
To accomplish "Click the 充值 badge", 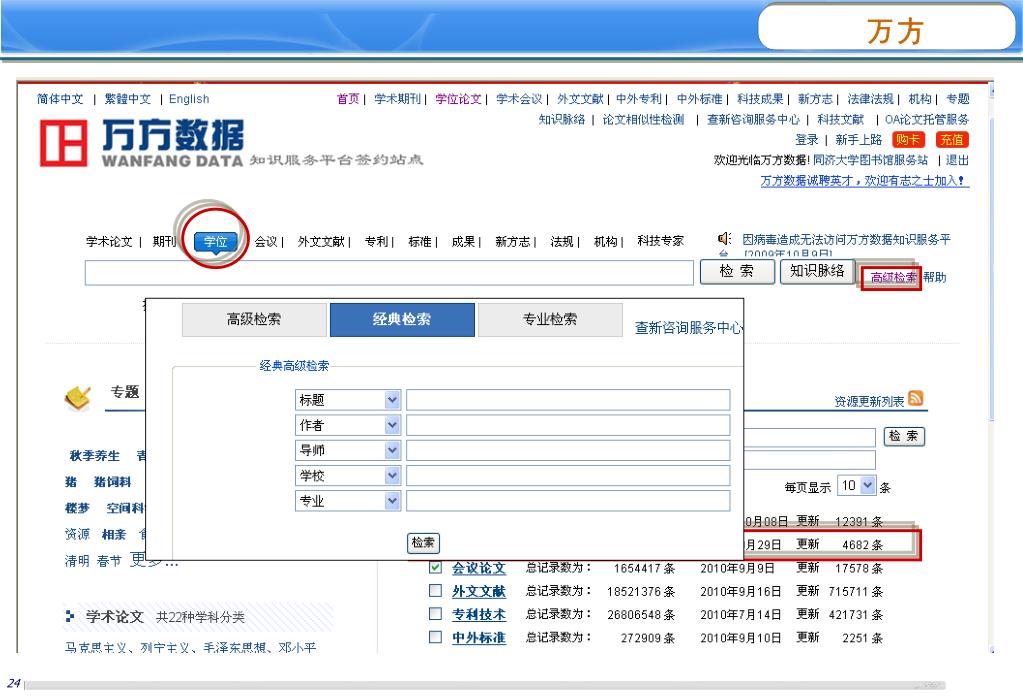I will (x=951, y=140).
